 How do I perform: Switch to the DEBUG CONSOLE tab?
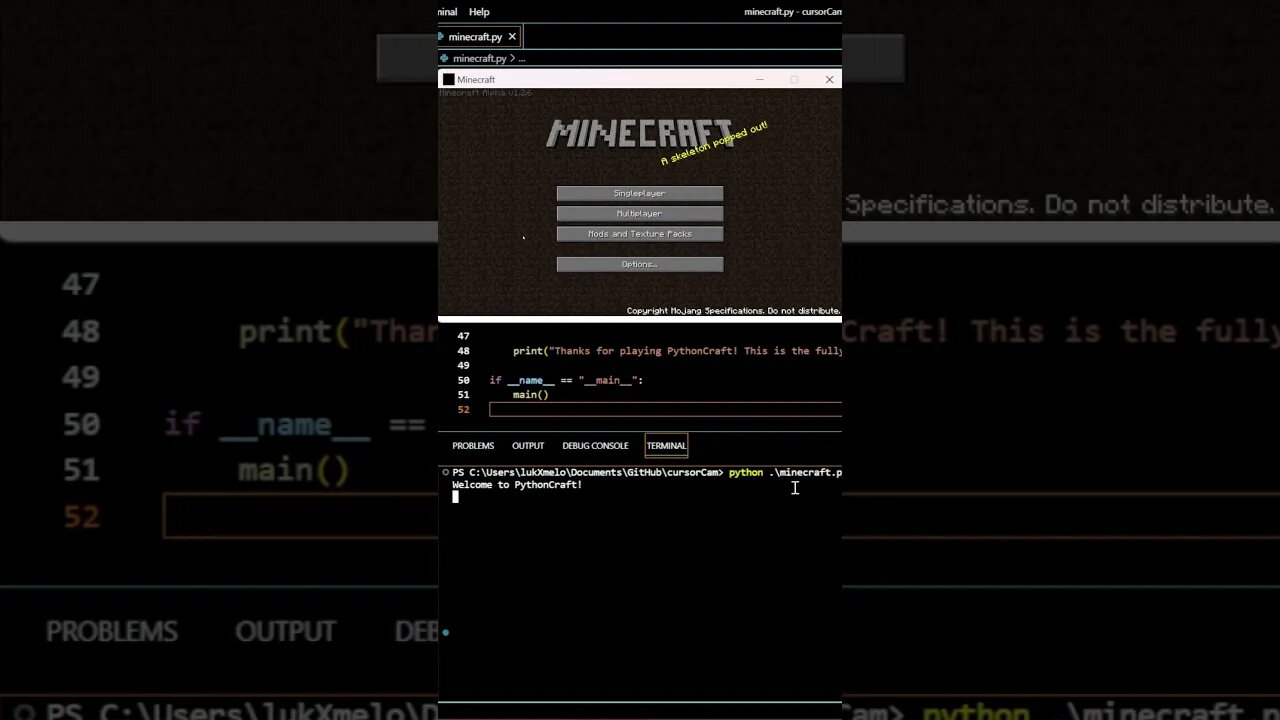(595, 446)
